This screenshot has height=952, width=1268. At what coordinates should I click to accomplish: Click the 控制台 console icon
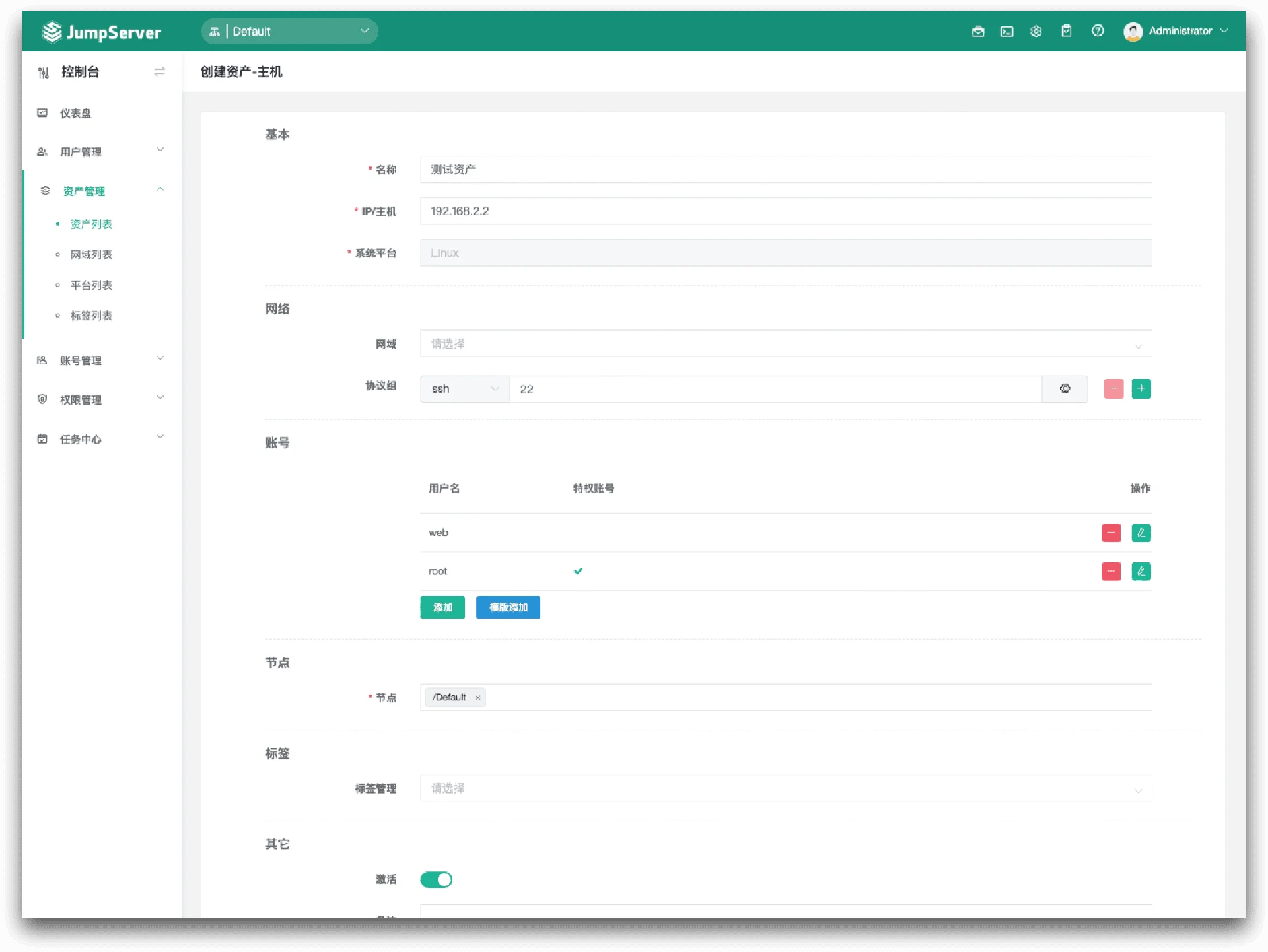point(43,72)
